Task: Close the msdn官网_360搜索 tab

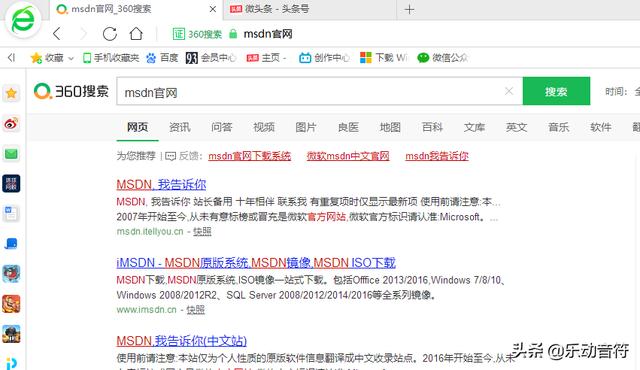Action: pyautogui.click(x=213, y=9)
